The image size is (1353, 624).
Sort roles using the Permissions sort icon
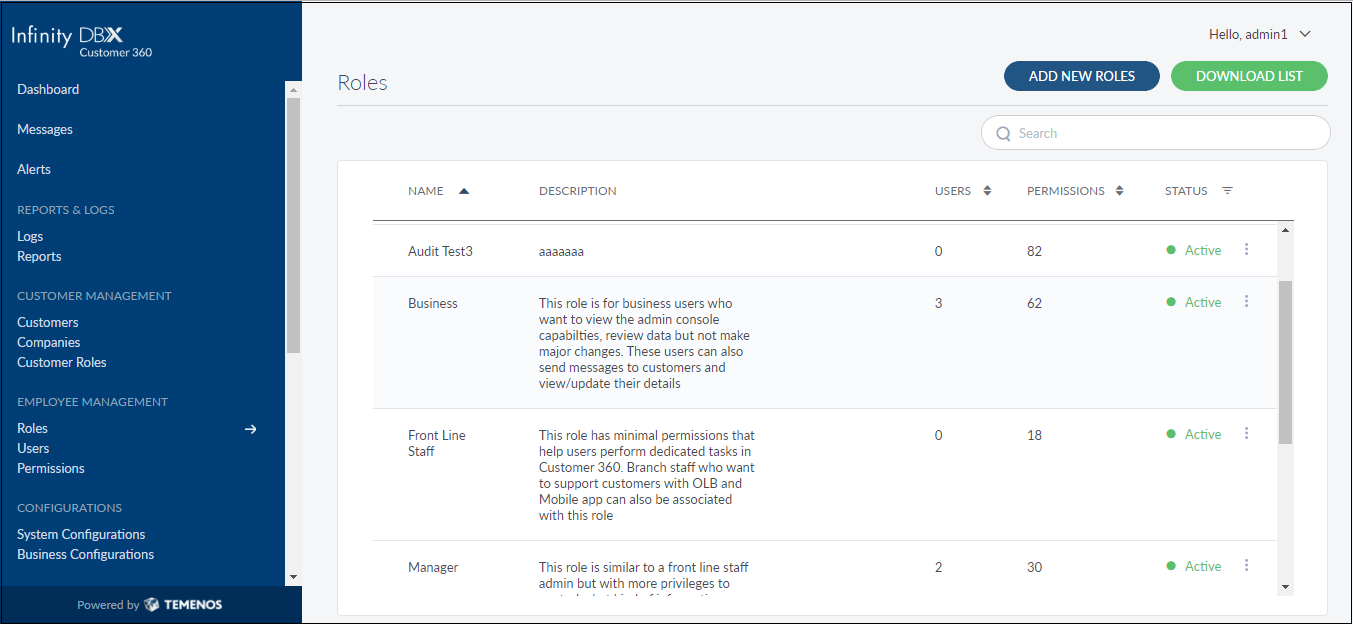click(x=1120, y=191)
